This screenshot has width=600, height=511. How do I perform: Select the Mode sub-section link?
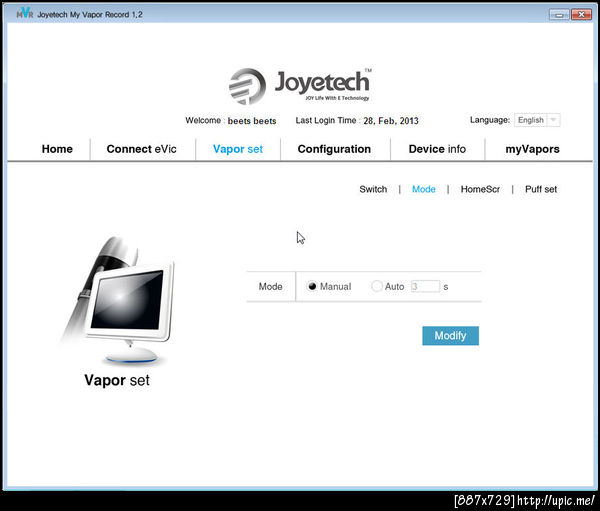point(424,189)
